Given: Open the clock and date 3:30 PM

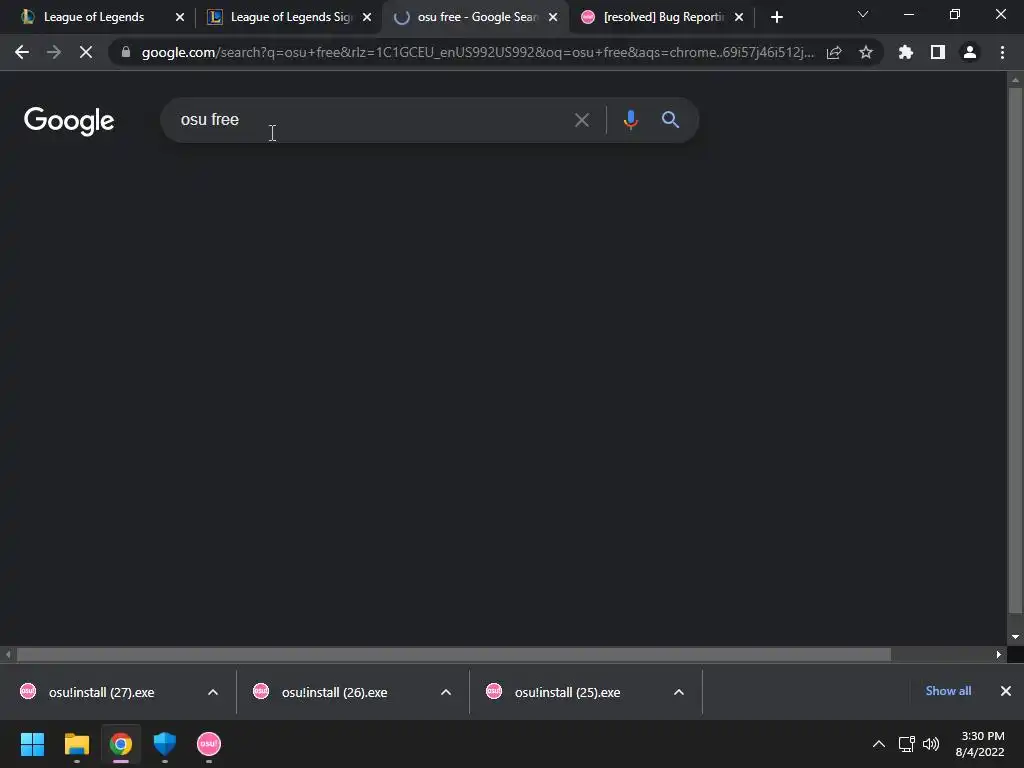Looking at the screenshot, I should (x=980, y=744).
